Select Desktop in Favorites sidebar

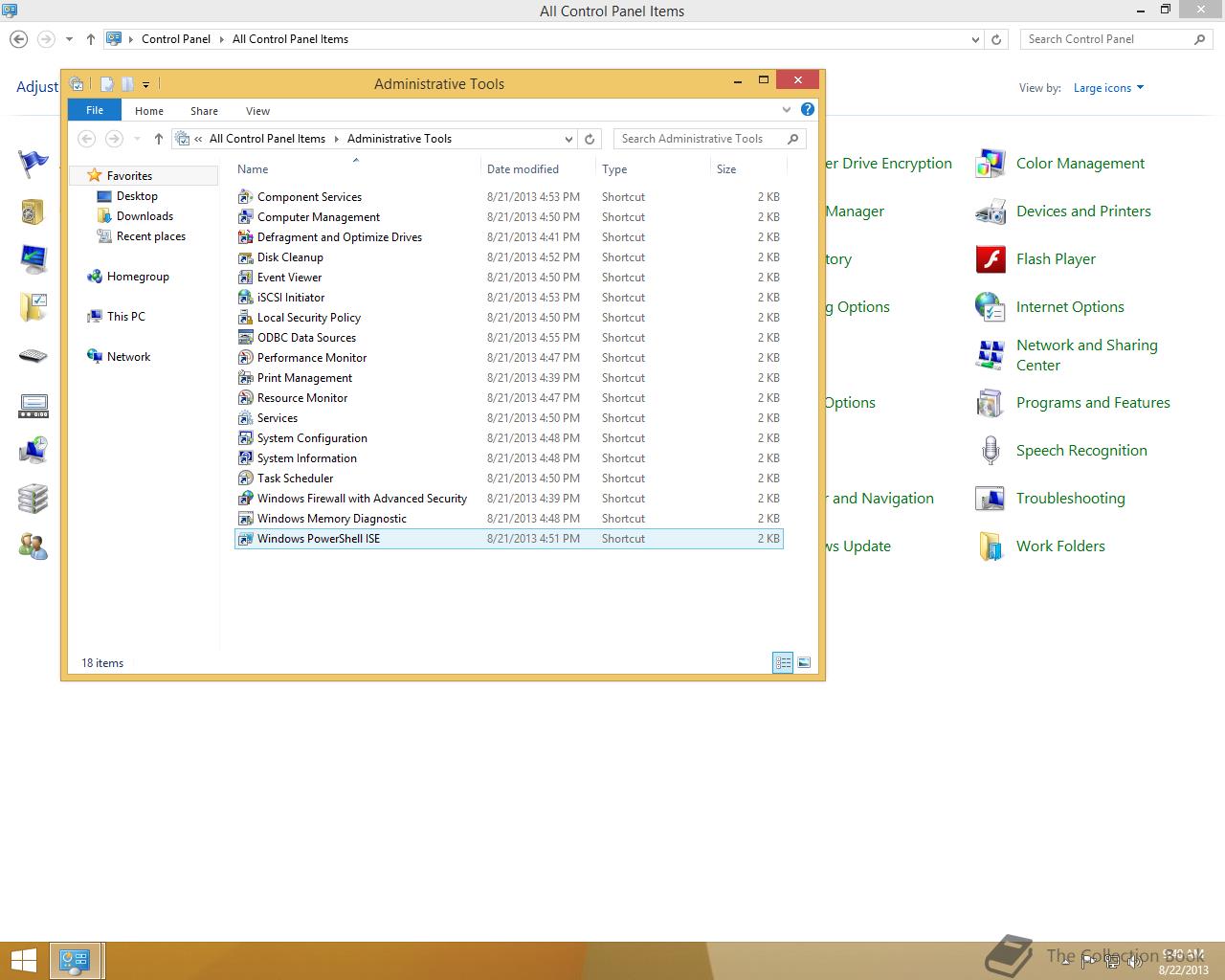click(x=137, y=196)
